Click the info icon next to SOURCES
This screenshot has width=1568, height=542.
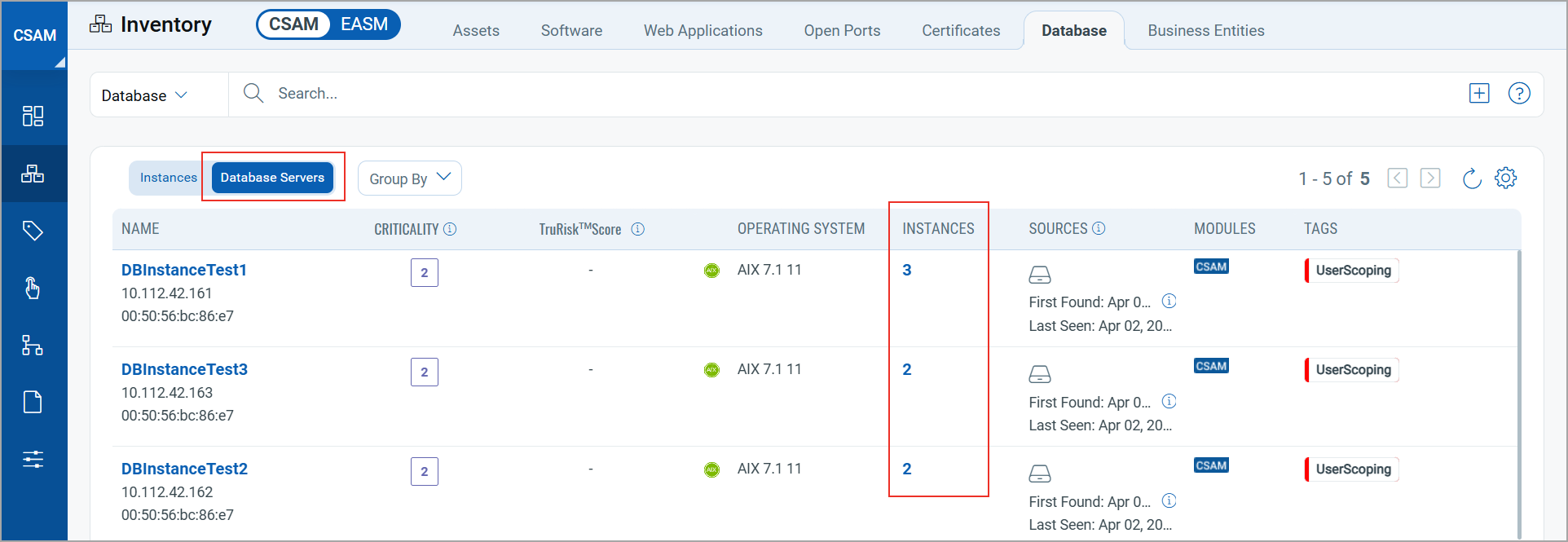click(x=1099, y=228)
